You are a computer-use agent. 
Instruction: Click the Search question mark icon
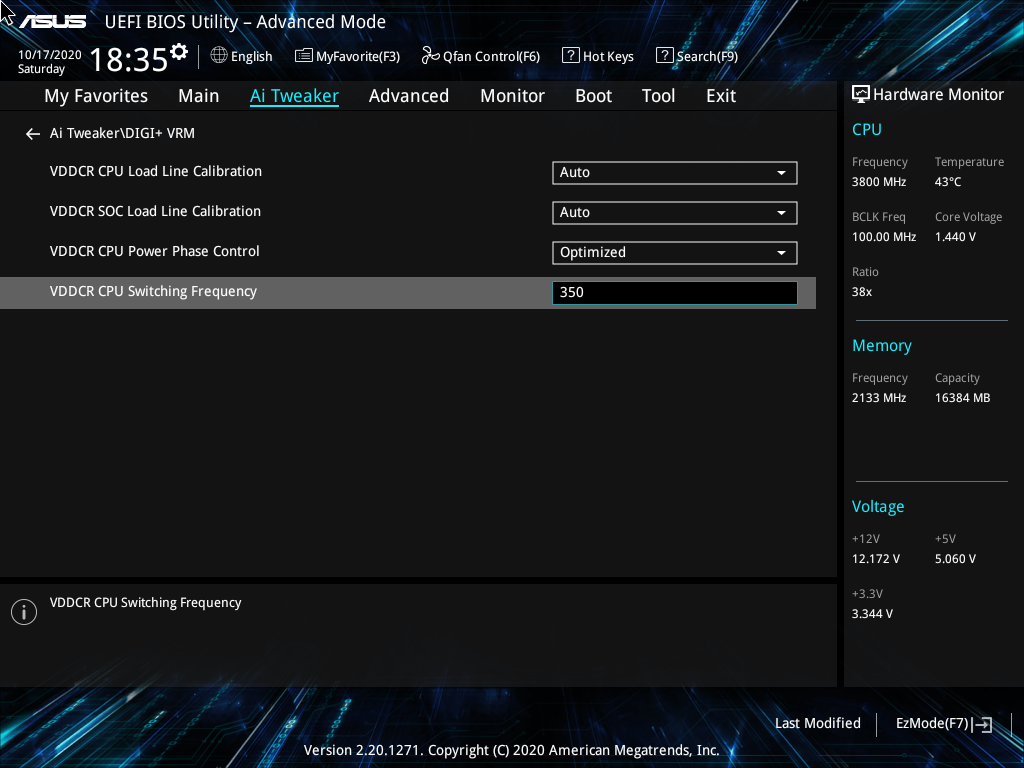(x=664, y=56)
